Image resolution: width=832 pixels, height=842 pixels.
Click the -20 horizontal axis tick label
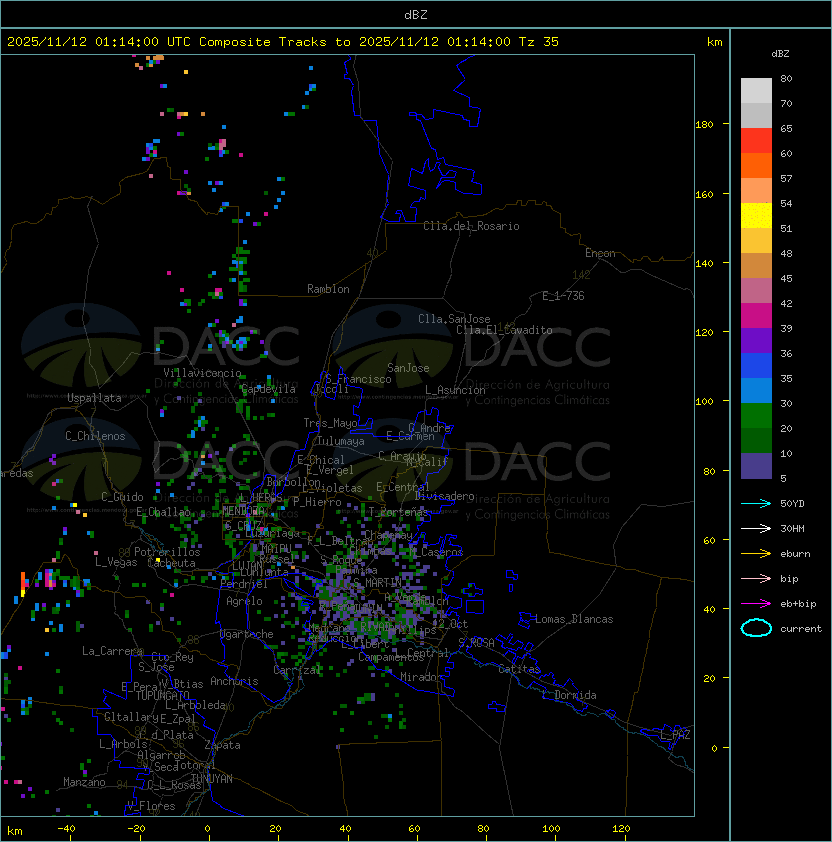[x=136, y=829]
